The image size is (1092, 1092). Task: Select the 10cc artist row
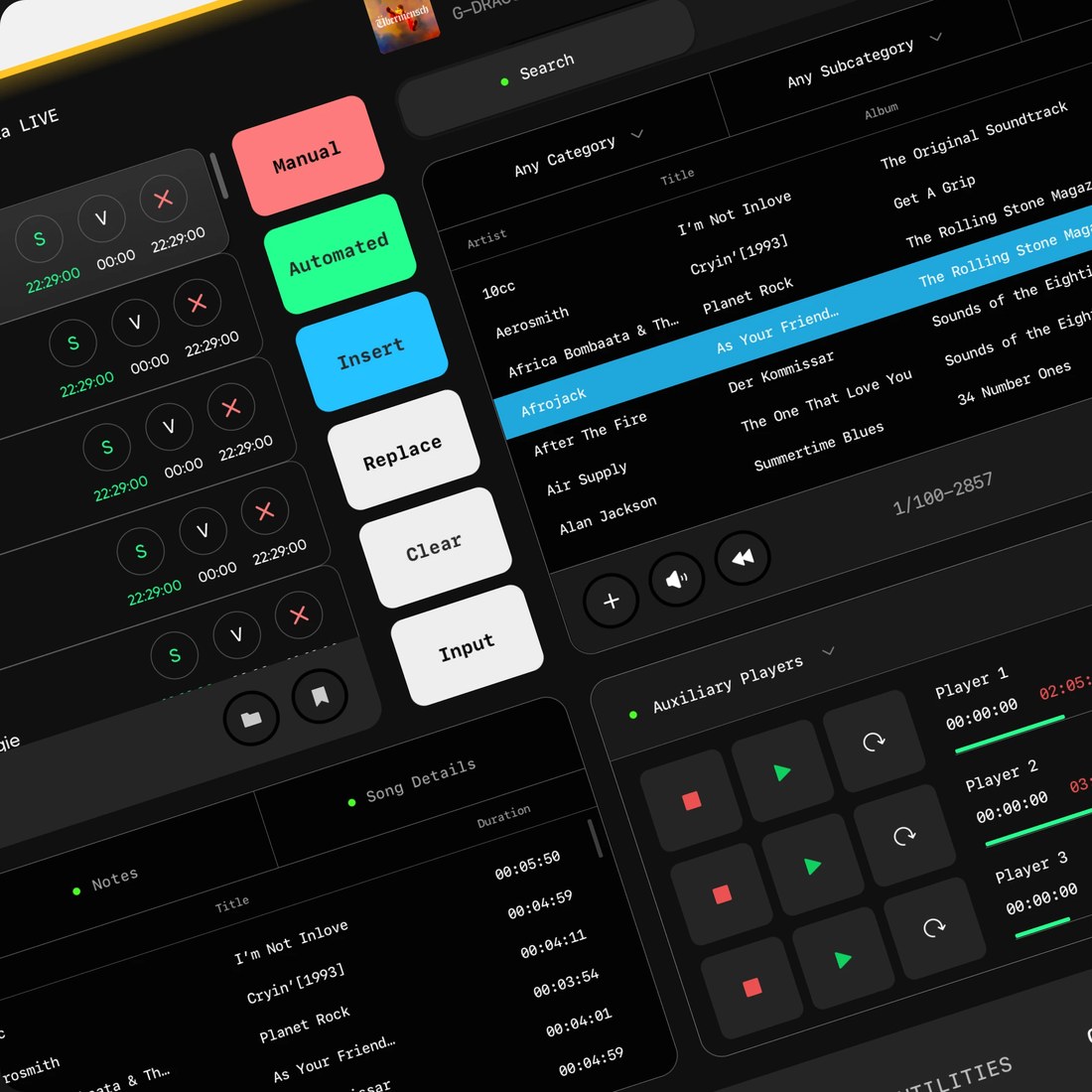[498, 290]
